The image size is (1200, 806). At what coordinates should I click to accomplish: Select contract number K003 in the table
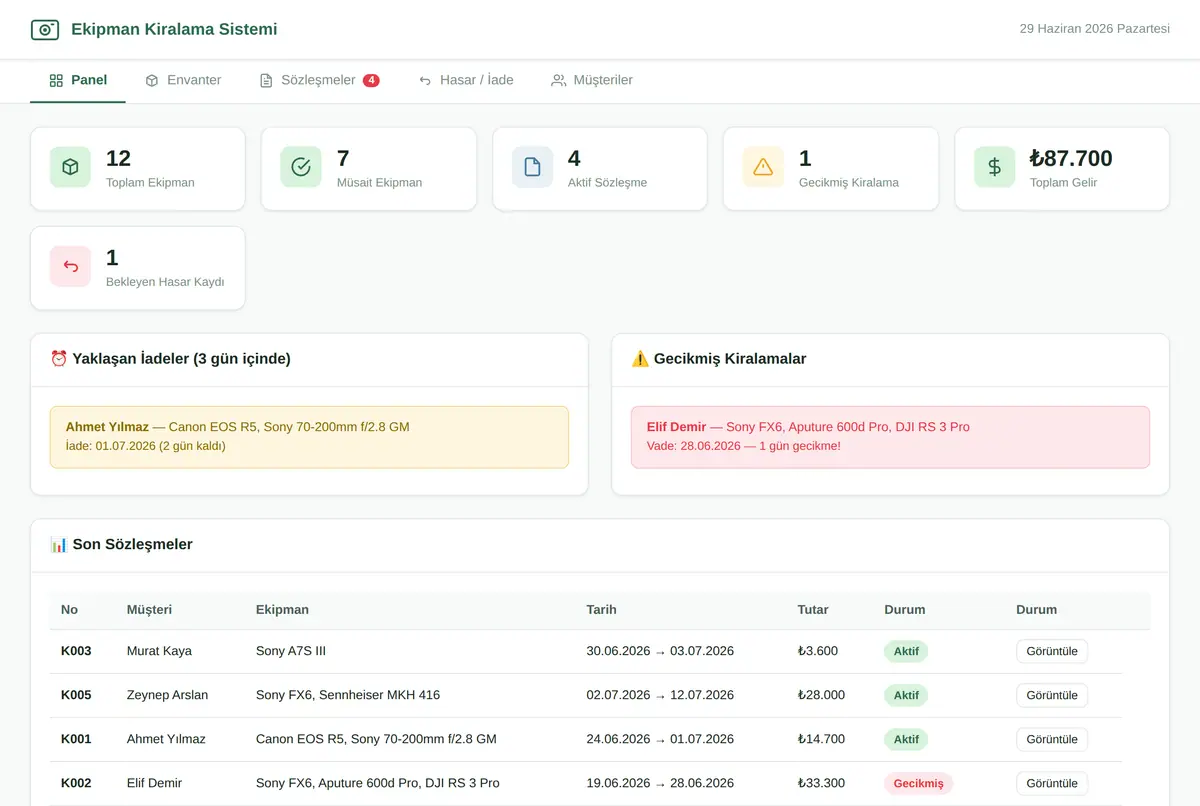76,651
